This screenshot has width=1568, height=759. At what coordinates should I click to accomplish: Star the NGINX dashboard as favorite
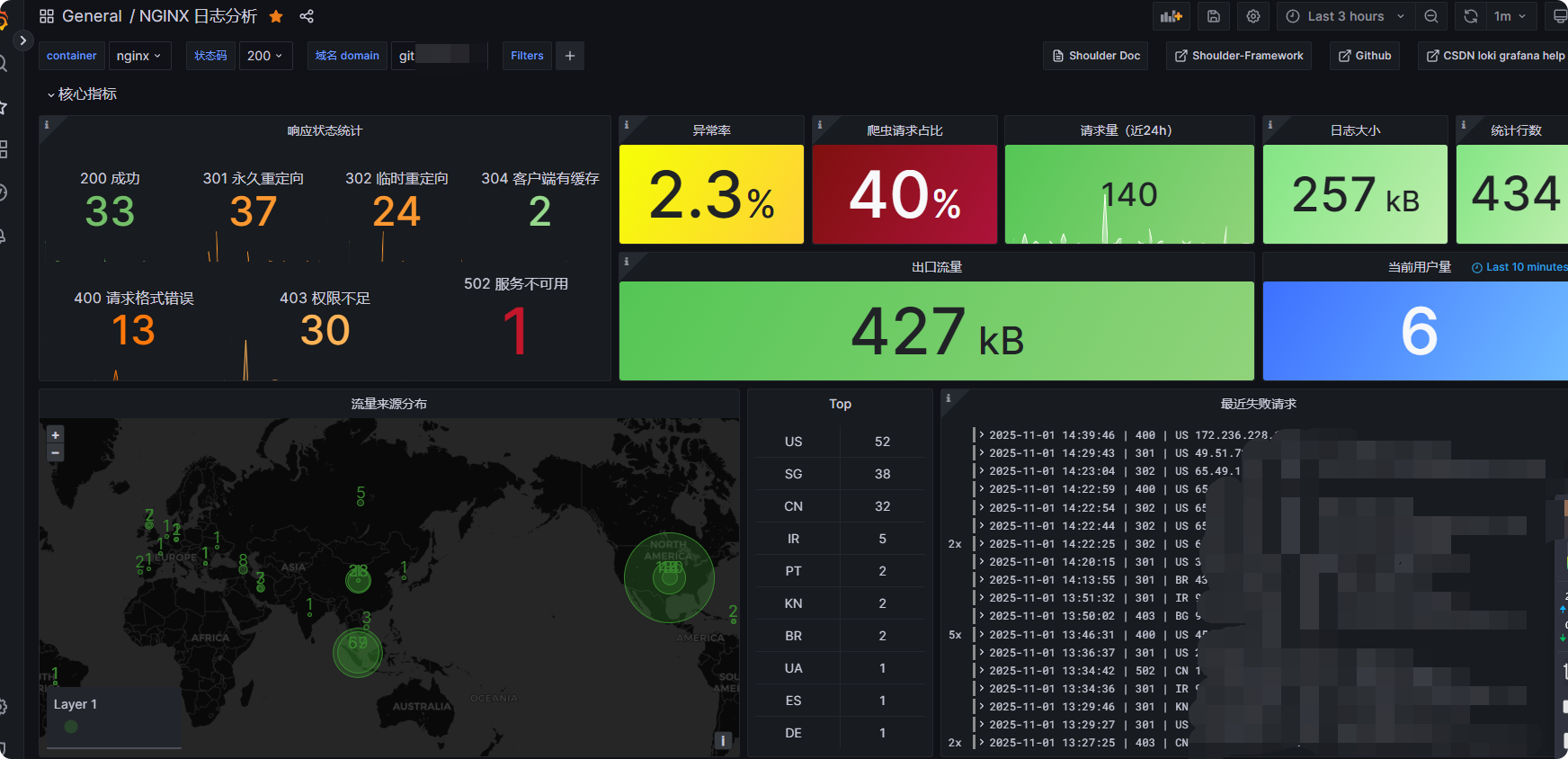tap(276, 16)
